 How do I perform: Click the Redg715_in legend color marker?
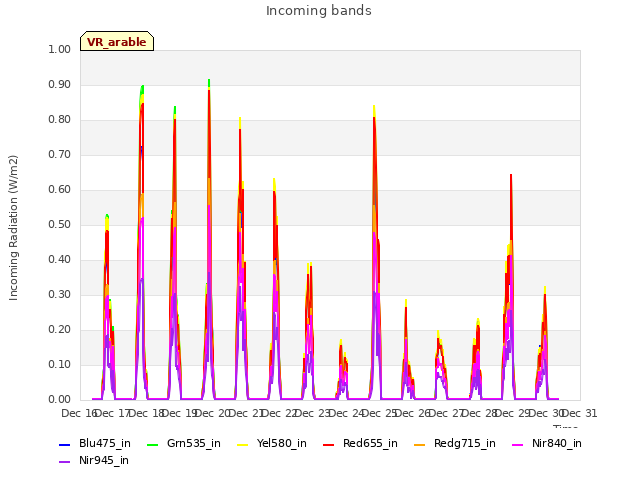(420, 444)
